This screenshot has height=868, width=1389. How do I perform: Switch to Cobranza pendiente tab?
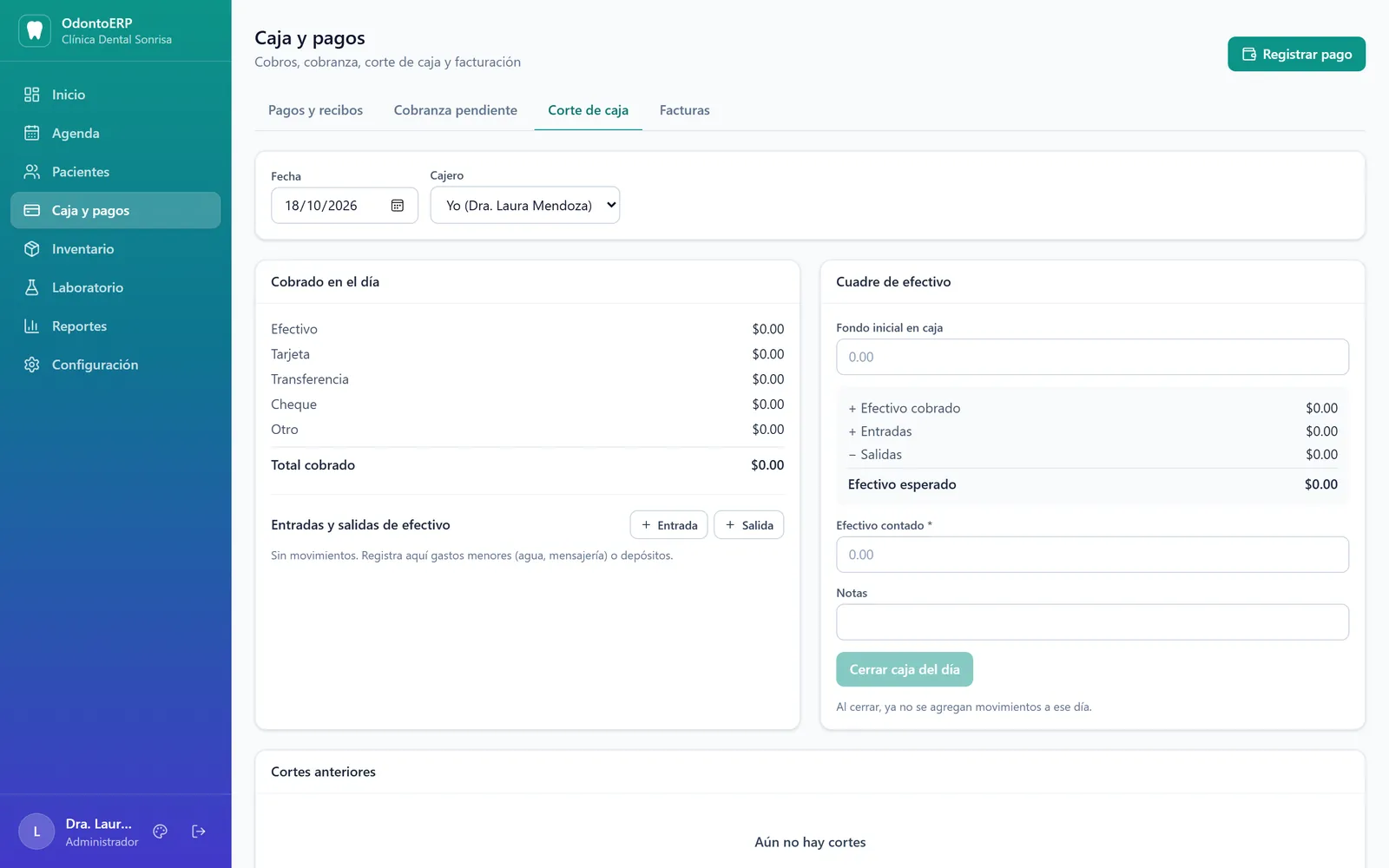[x=455, y=110]
